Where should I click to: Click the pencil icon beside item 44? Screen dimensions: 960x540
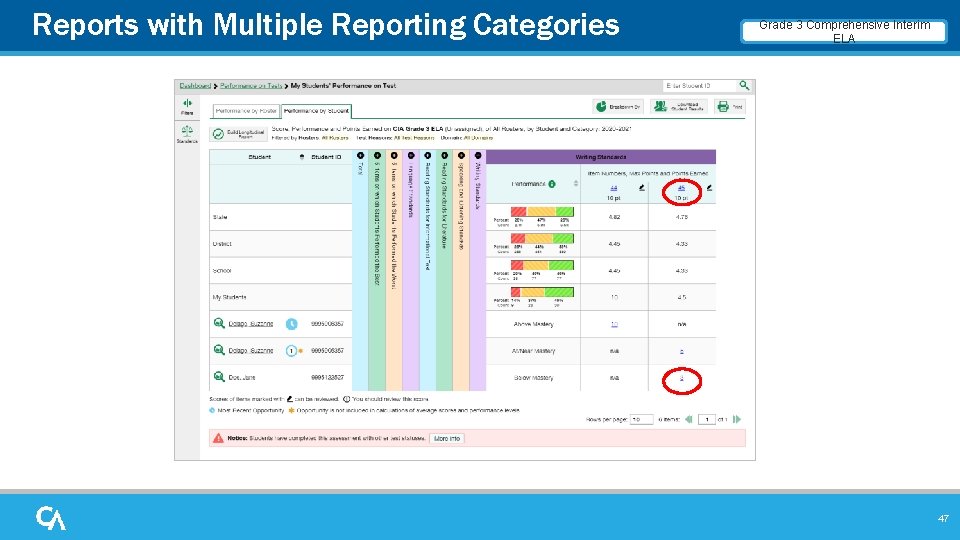click(x=642, y=188)
